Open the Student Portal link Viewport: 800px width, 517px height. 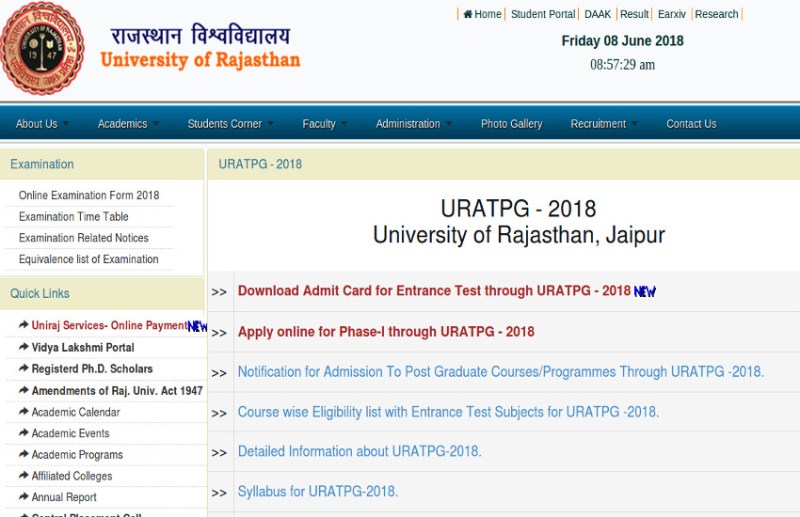(543, 14)
